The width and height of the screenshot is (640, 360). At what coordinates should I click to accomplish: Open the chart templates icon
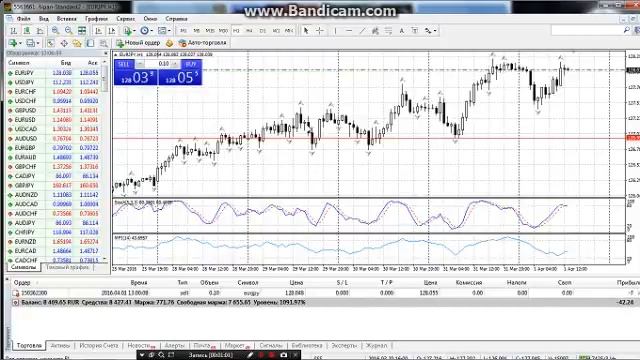[x=162, y=31]
